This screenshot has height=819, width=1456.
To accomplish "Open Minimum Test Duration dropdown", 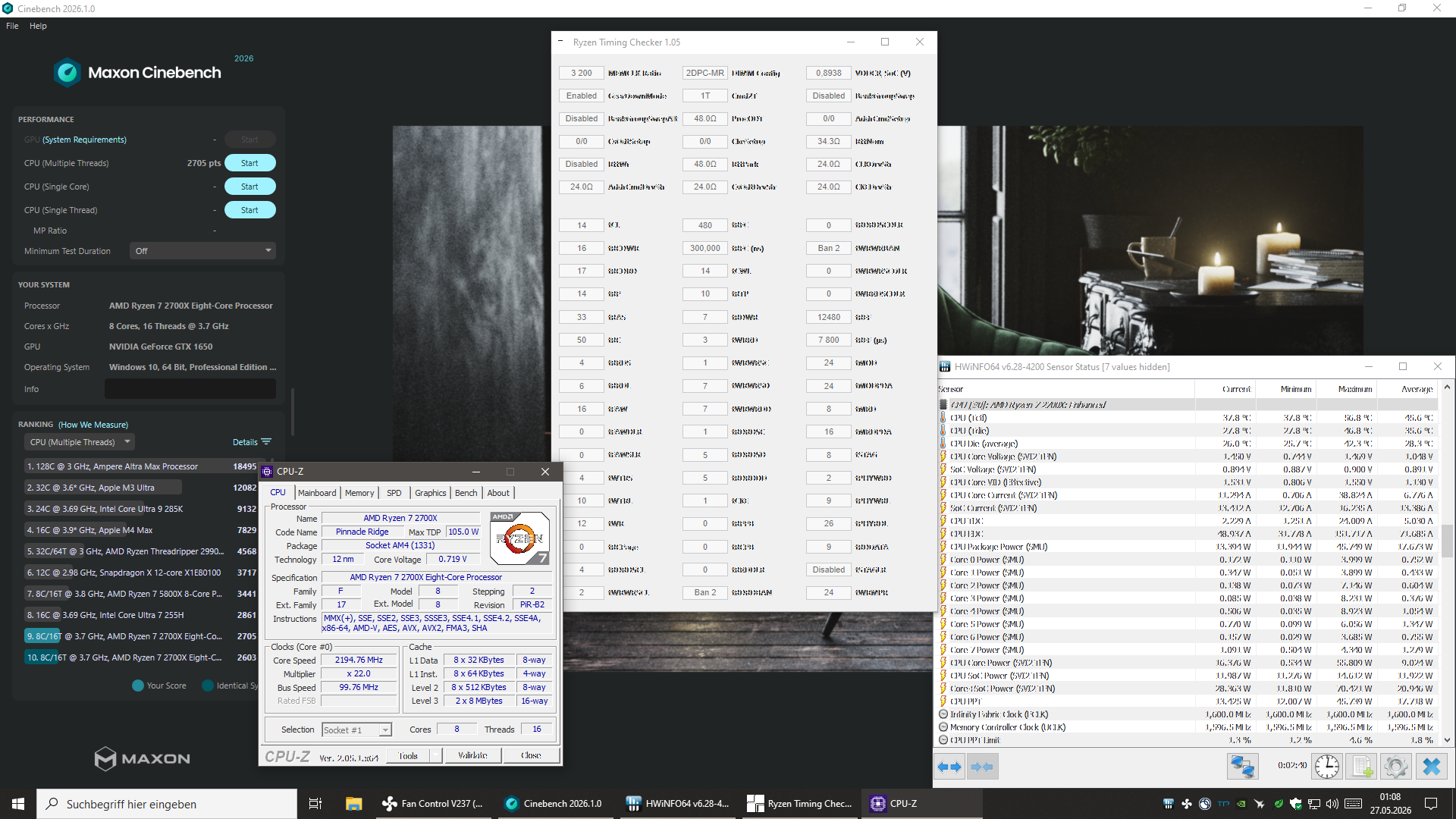I will [x=203, y=251].
